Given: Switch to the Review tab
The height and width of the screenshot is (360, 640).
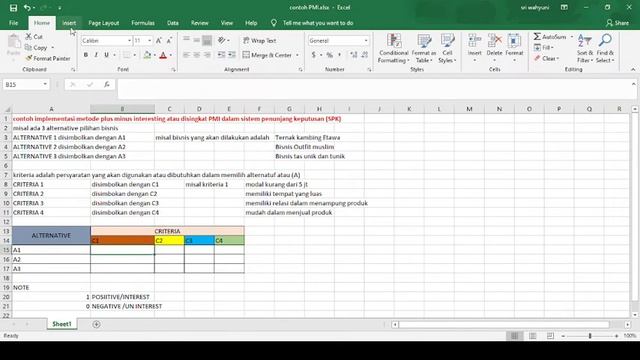Looking at the screenshot, I should point(200,23).
